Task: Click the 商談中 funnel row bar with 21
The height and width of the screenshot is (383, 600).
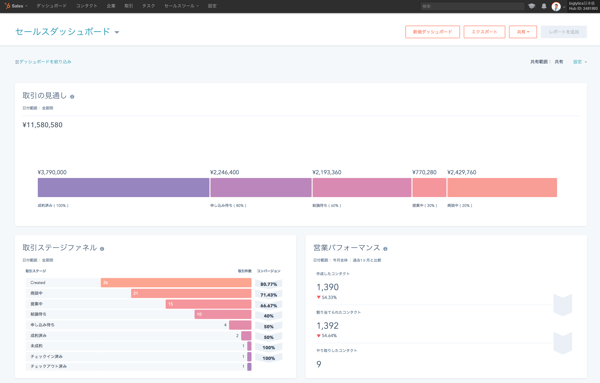Action: point(191,293)
